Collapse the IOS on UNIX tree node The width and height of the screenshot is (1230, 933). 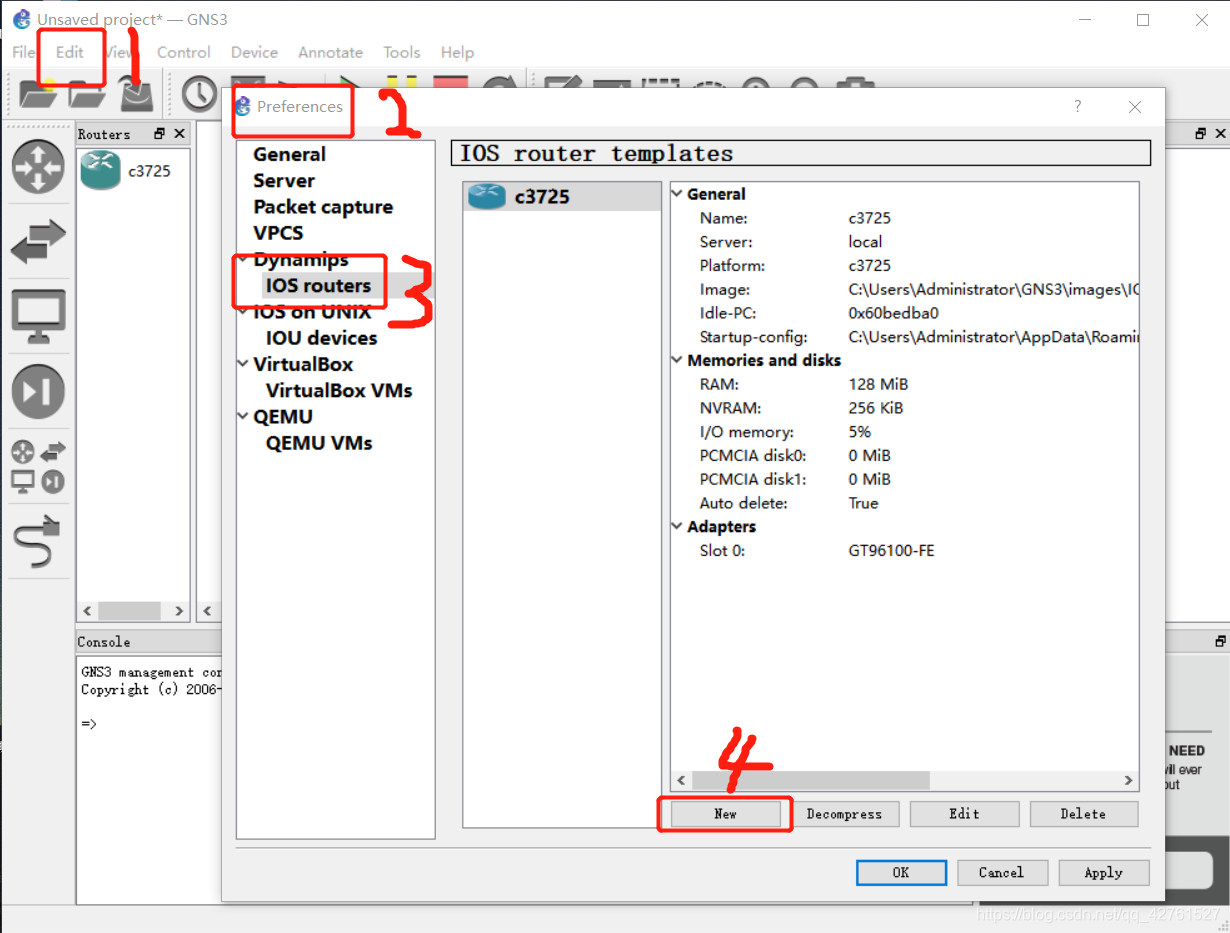[x=243, y=312]
